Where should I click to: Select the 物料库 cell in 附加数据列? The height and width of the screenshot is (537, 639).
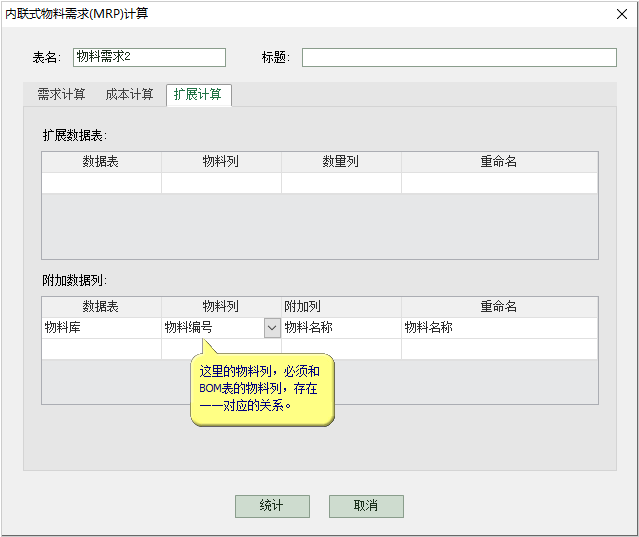pyautogui.click(x=101, y=328)
